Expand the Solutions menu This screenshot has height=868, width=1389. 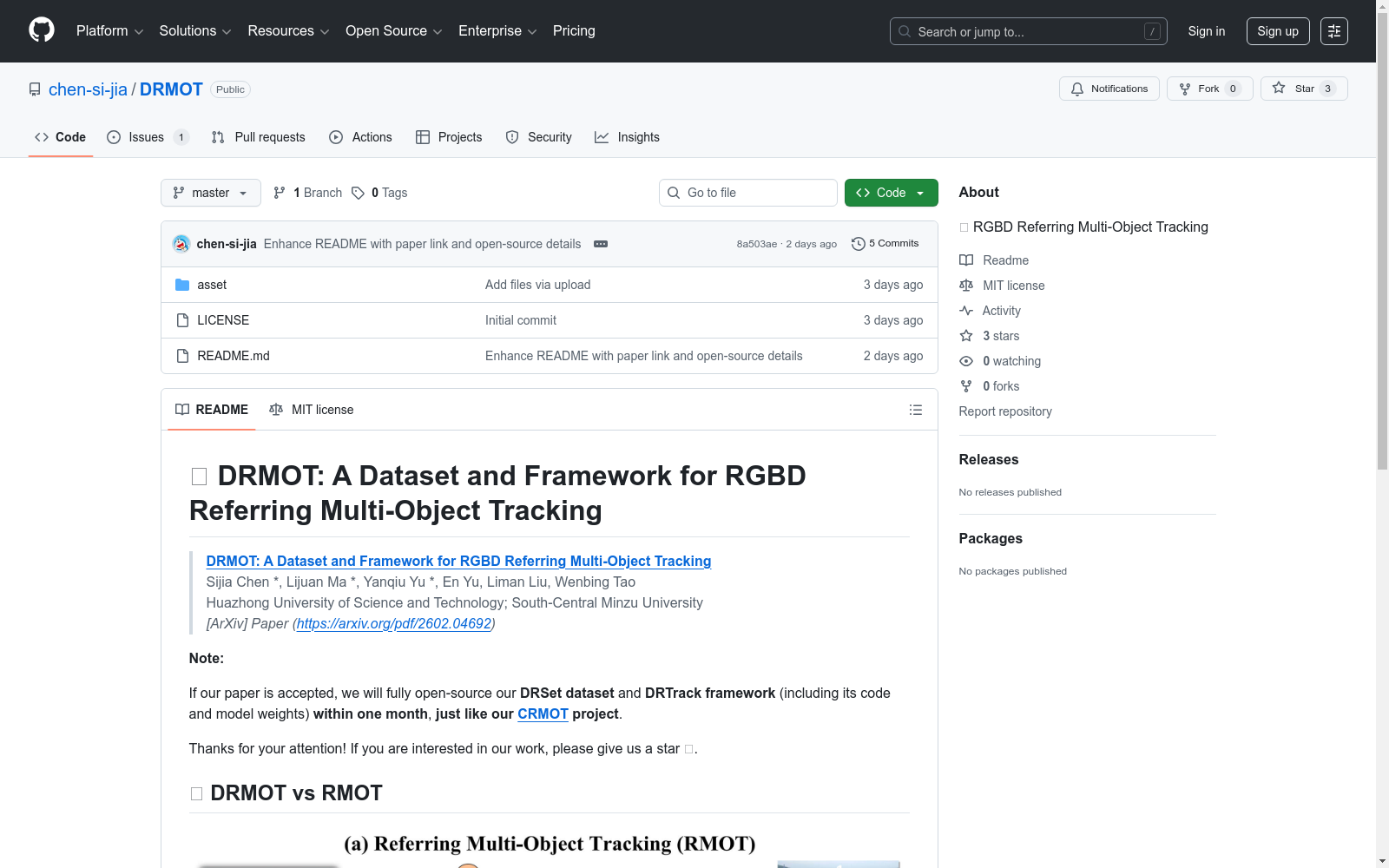(x=195, y=31)
